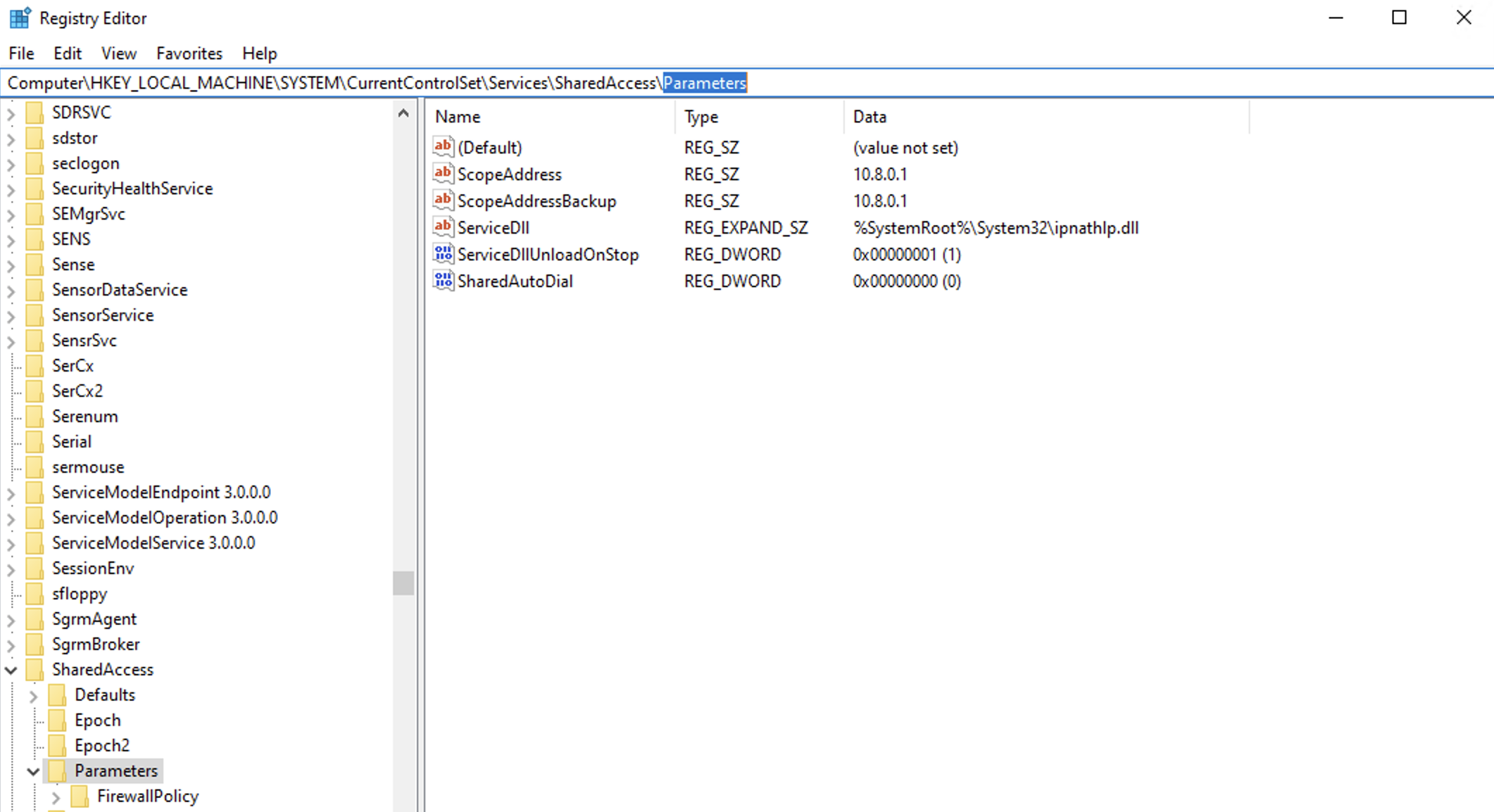Expand the ServiceModelEndpoint 3.0.0.0 key

pyautogui.click(x=11, y=493)
